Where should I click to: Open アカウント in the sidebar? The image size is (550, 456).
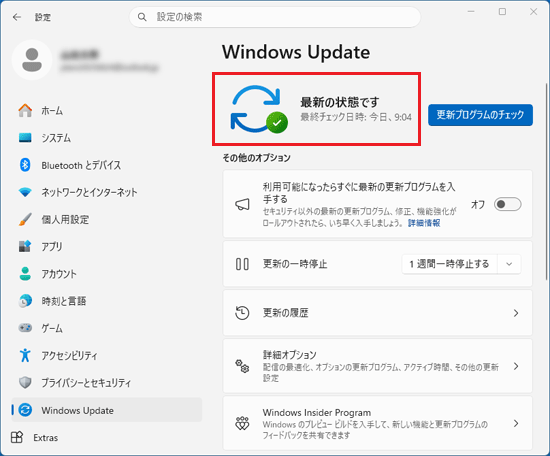pos(107,274)
